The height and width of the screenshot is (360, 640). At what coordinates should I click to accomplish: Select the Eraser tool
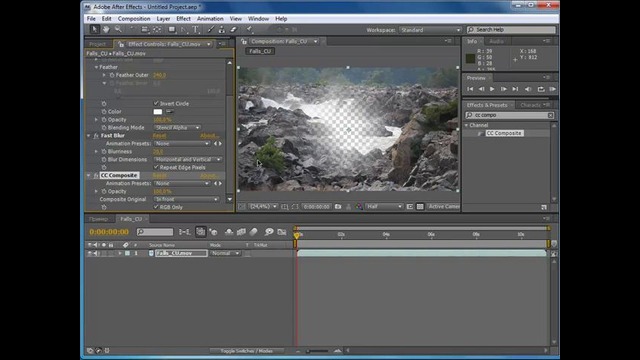click(233, 29)
